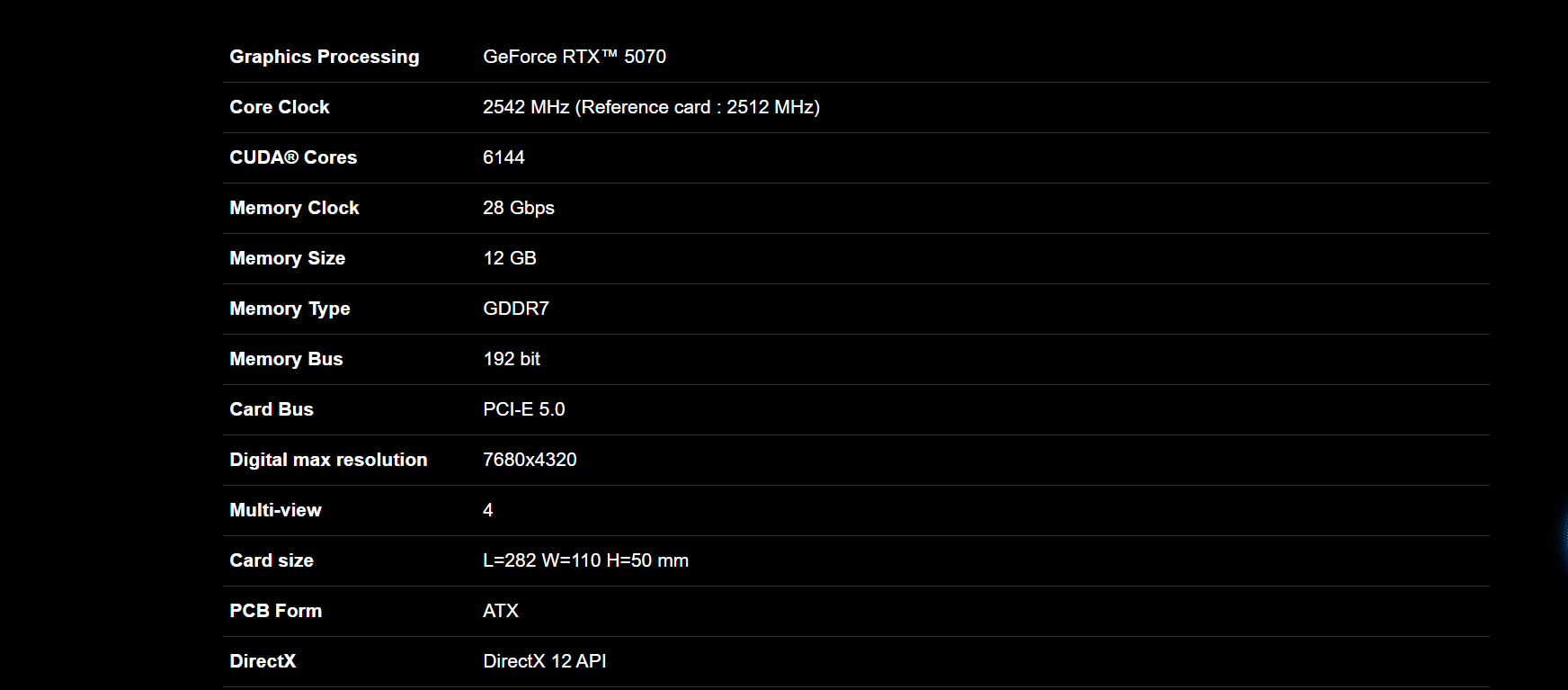The height and width of the screenshot is (690, 1568).
Task: Select the 'Memory Size' label
Action: [x=288, y=258]
